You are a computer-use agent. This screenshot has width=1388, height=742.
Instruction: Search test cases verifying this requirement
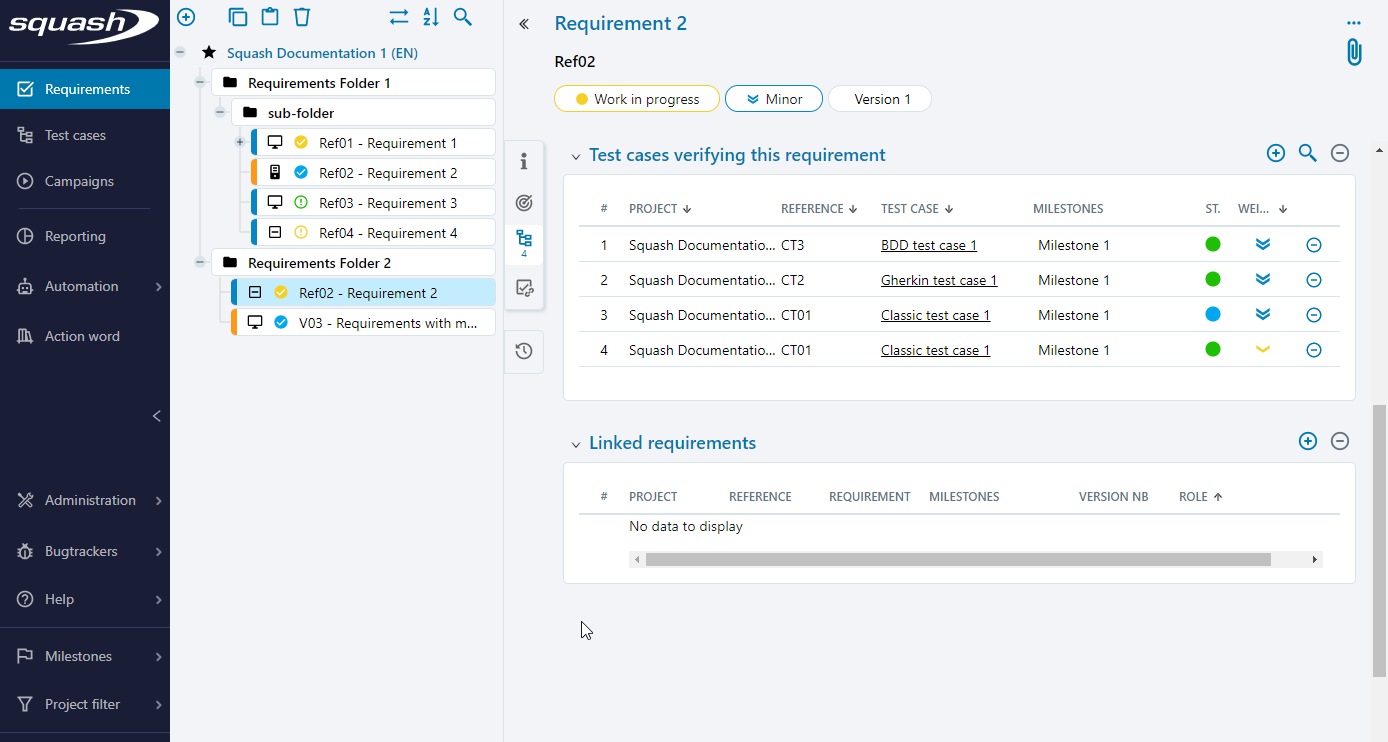[1307, 153]
